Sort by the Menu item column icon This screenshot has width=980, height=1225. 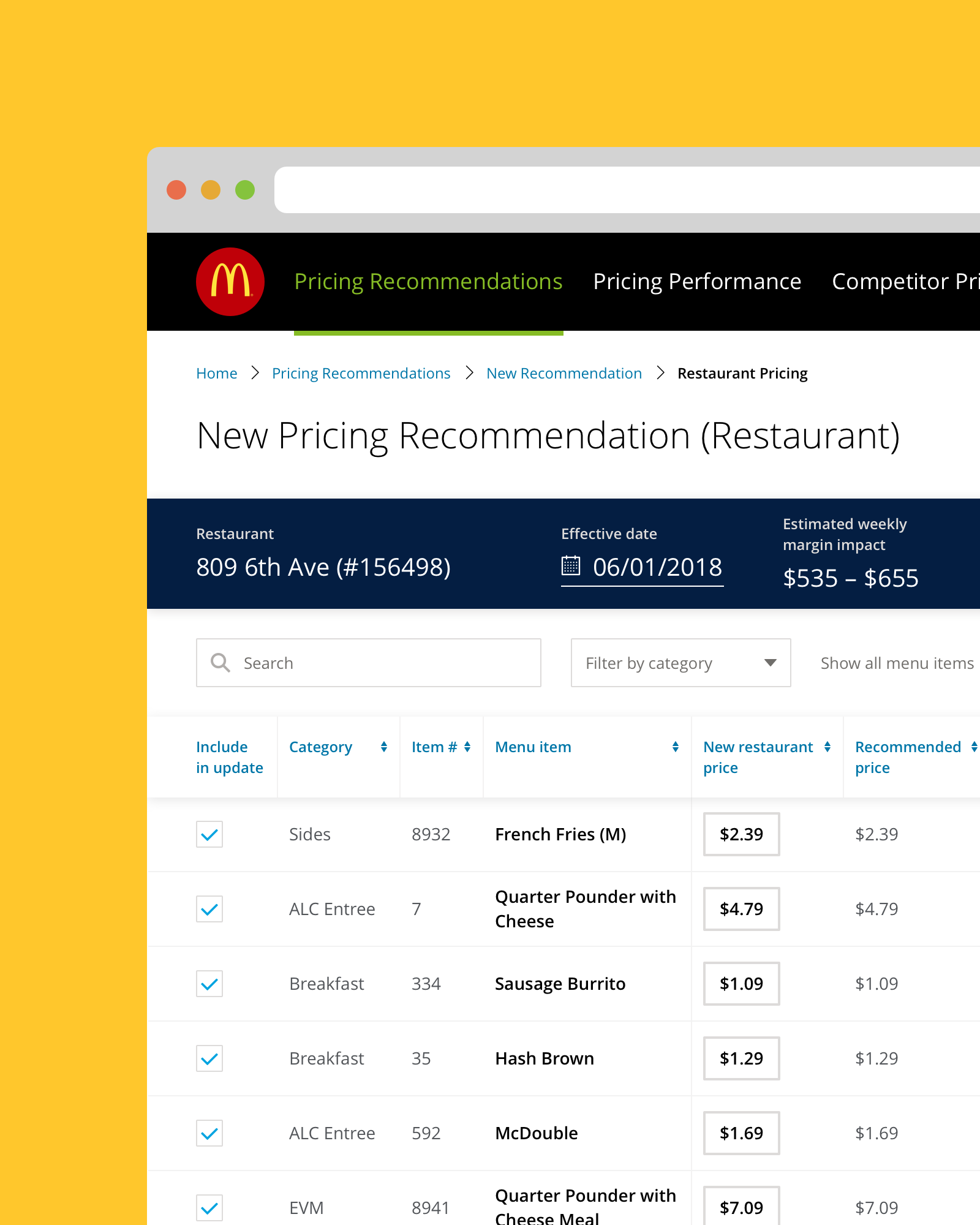pos(674,747)
